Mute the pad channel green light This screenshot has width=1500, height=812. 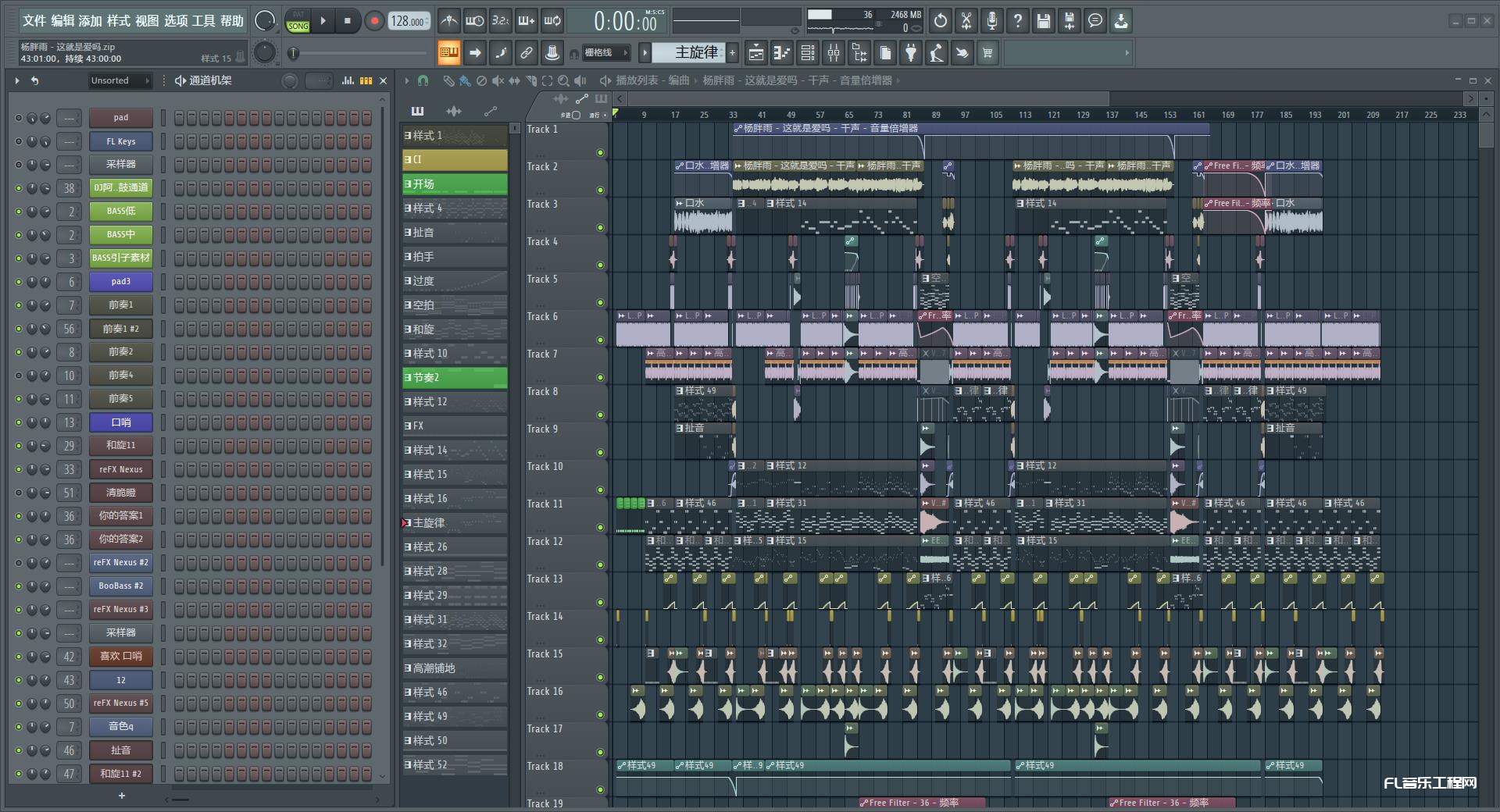pos(19,118)
